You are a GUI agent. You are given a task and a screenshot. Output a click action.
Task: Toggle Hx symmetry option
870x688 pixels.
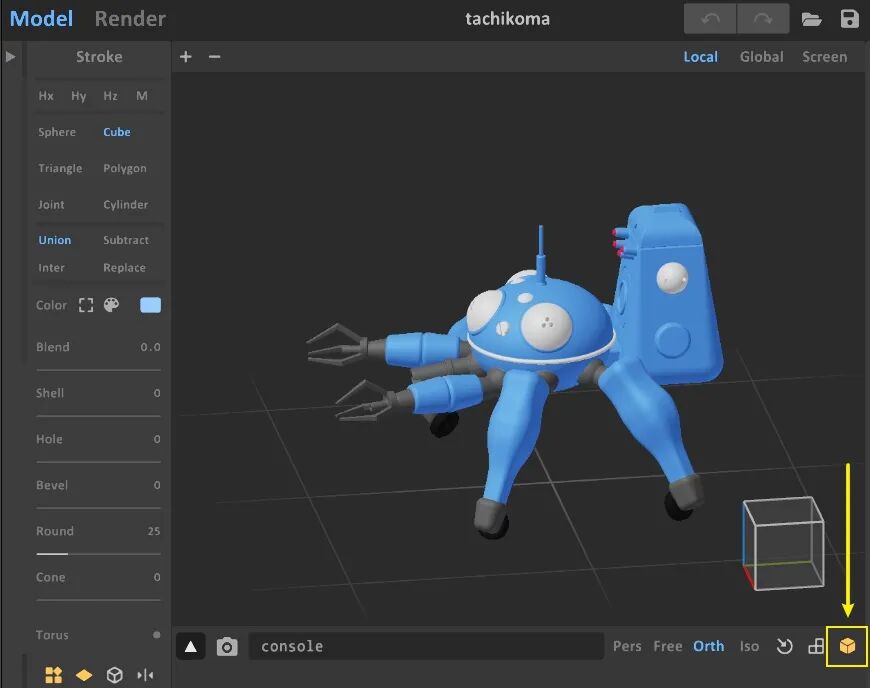point(46,96)
